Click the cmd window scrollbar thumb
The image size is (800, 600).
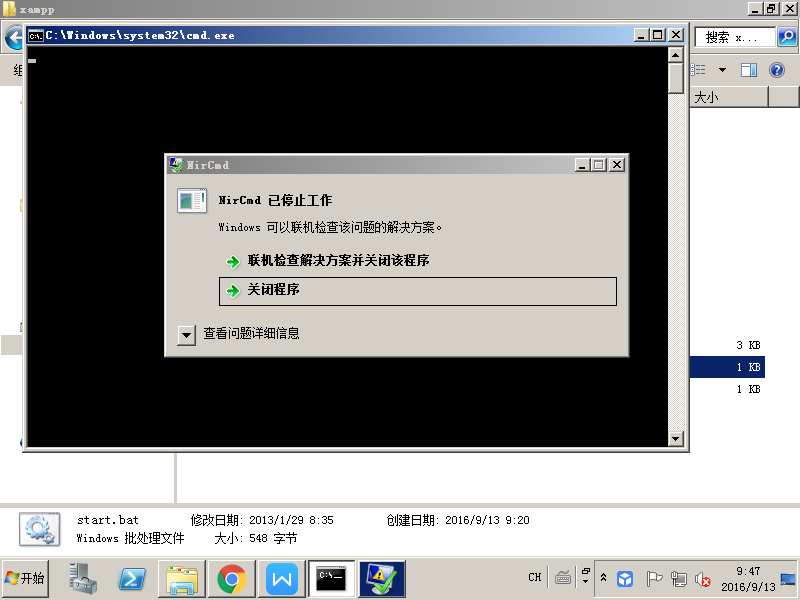pos(676,78)
